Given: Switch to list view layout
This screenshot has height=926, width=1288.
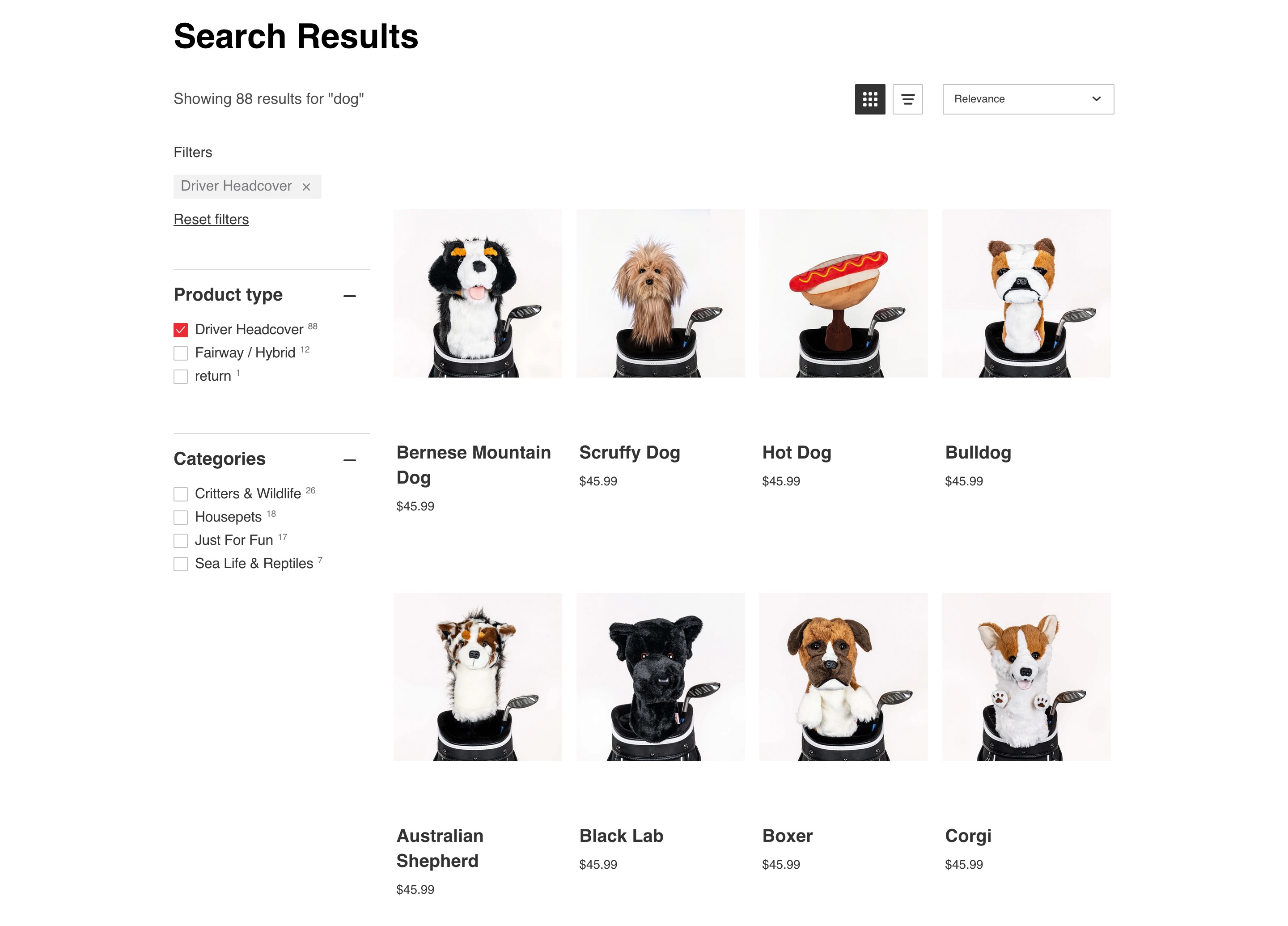Looking at the screenshot, I should 907,99.
